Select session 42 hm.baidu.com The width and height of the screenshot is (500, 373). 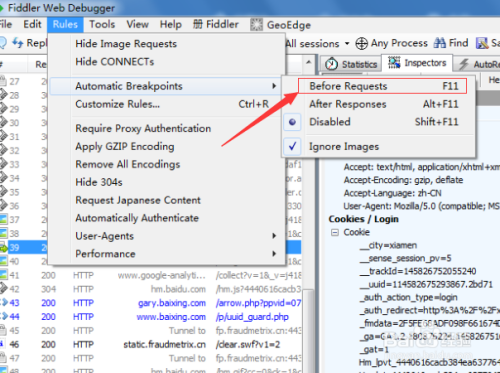151,289
